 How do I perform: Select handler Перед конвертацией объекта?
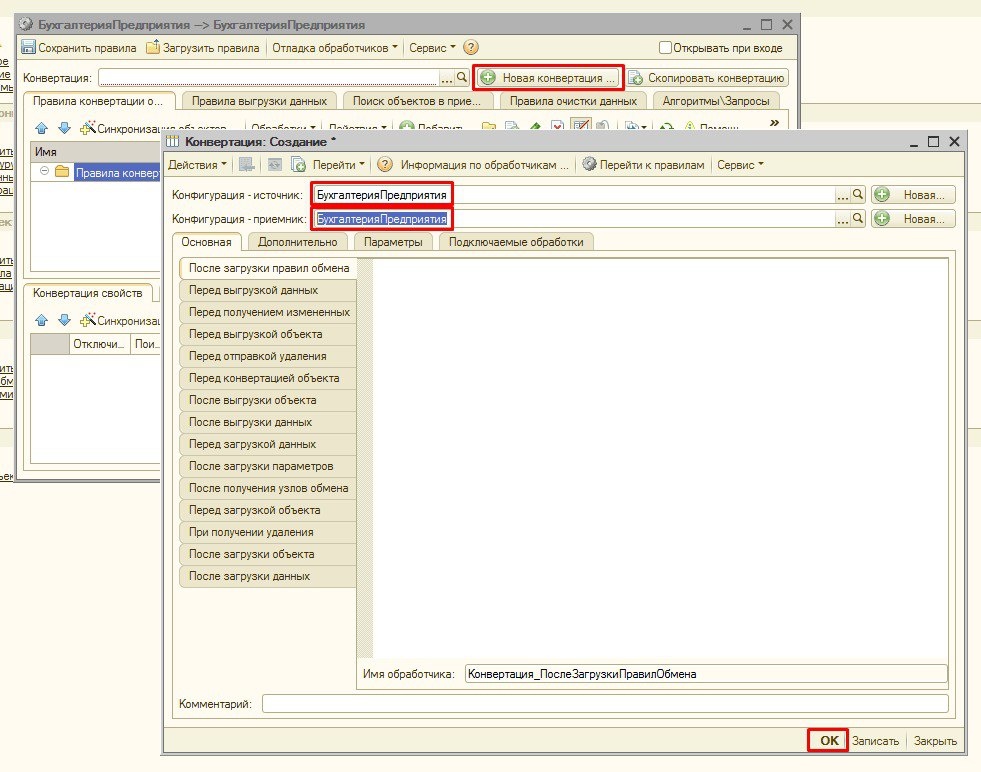tap(268, 378)
